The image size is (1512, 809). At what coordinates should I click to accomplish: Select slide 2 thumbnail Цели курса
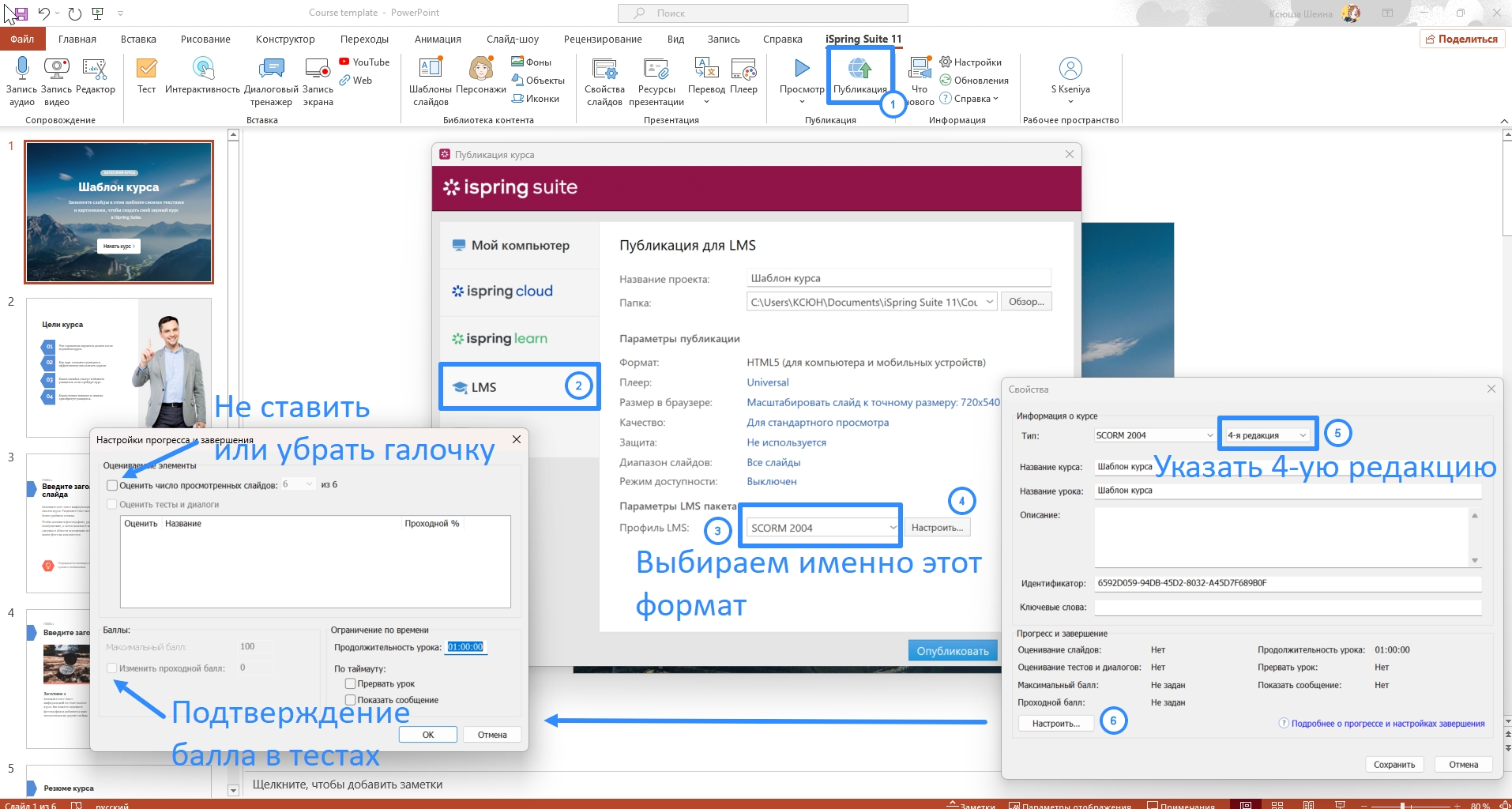point(118,367)
